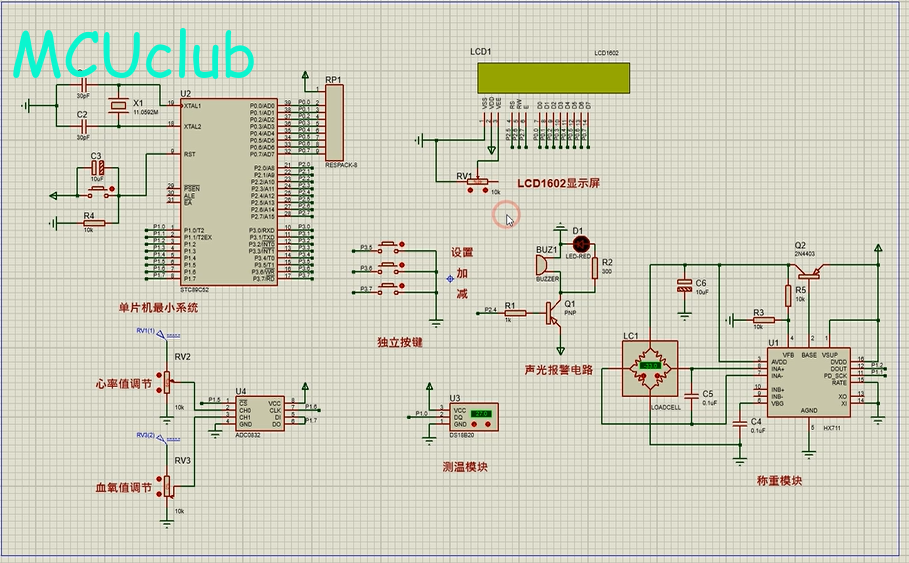Select the U4 ADC0832 chip
Image resolution: width=909 pixels, height=563 pixels.
point(260,413)
